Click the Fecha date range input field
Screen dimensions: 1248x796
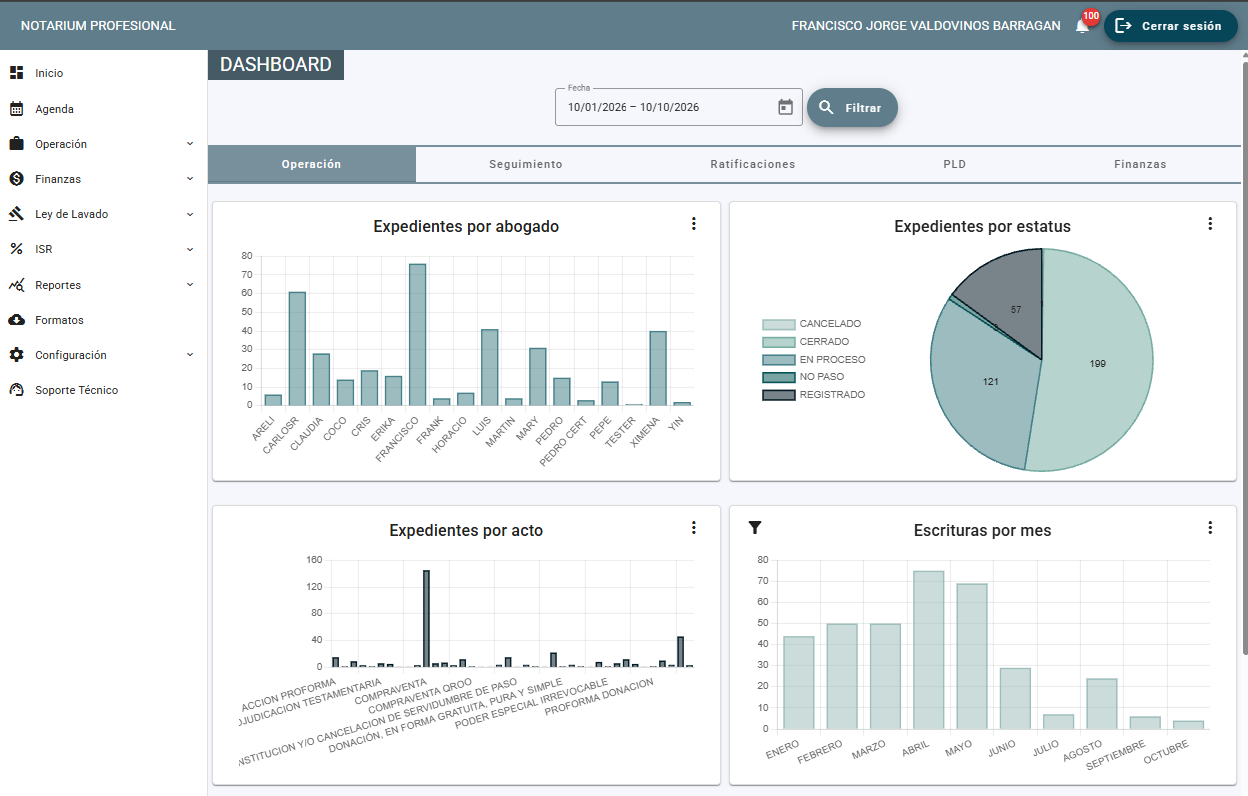[x=678, y=107]
